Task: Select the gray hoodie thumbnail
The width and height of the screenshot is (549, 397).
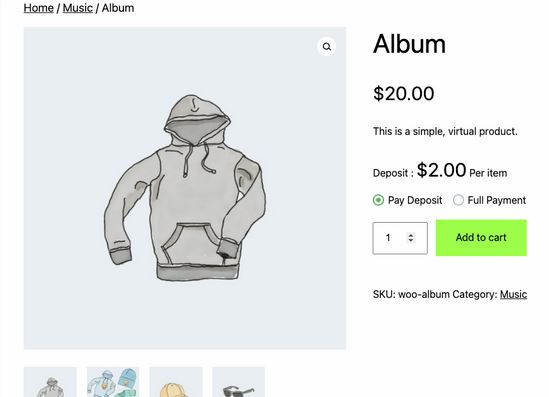Action: (x=50, y=382)
